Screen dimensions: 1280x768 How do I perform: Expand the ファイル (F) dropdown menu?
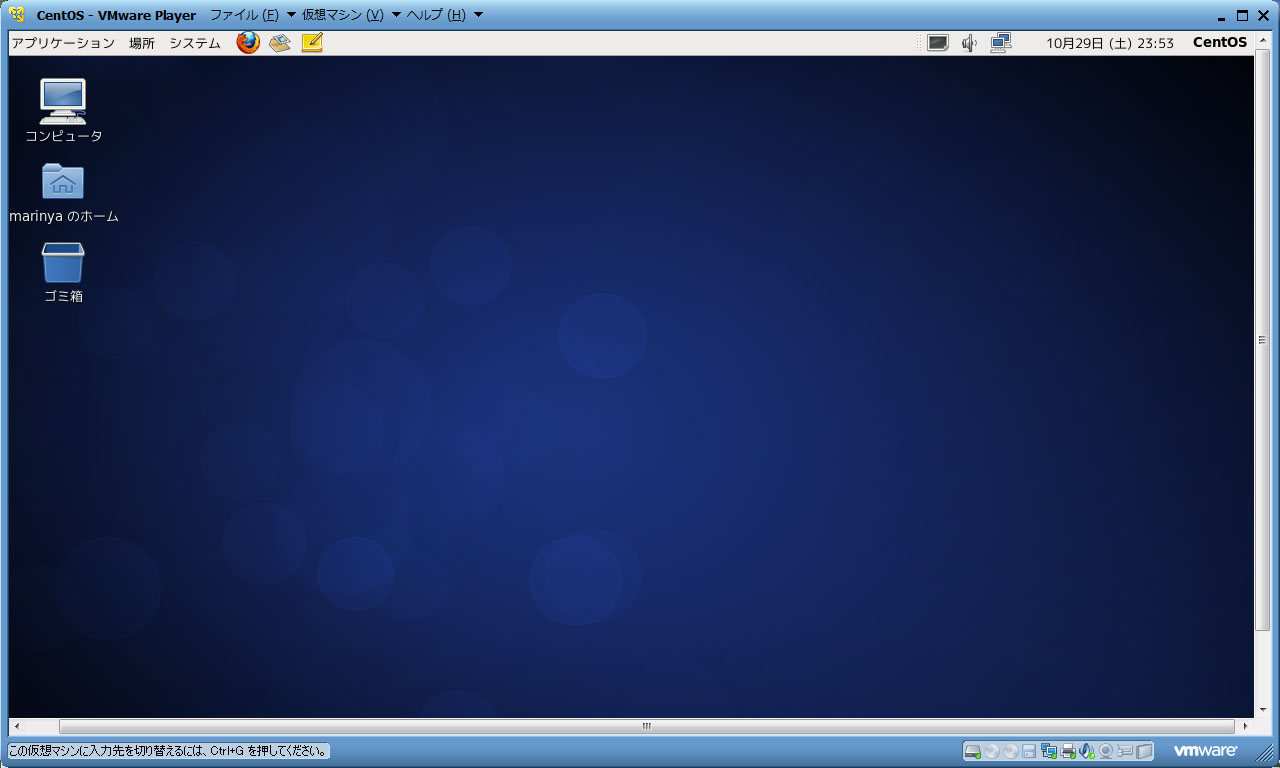click(x=244, y=15)
